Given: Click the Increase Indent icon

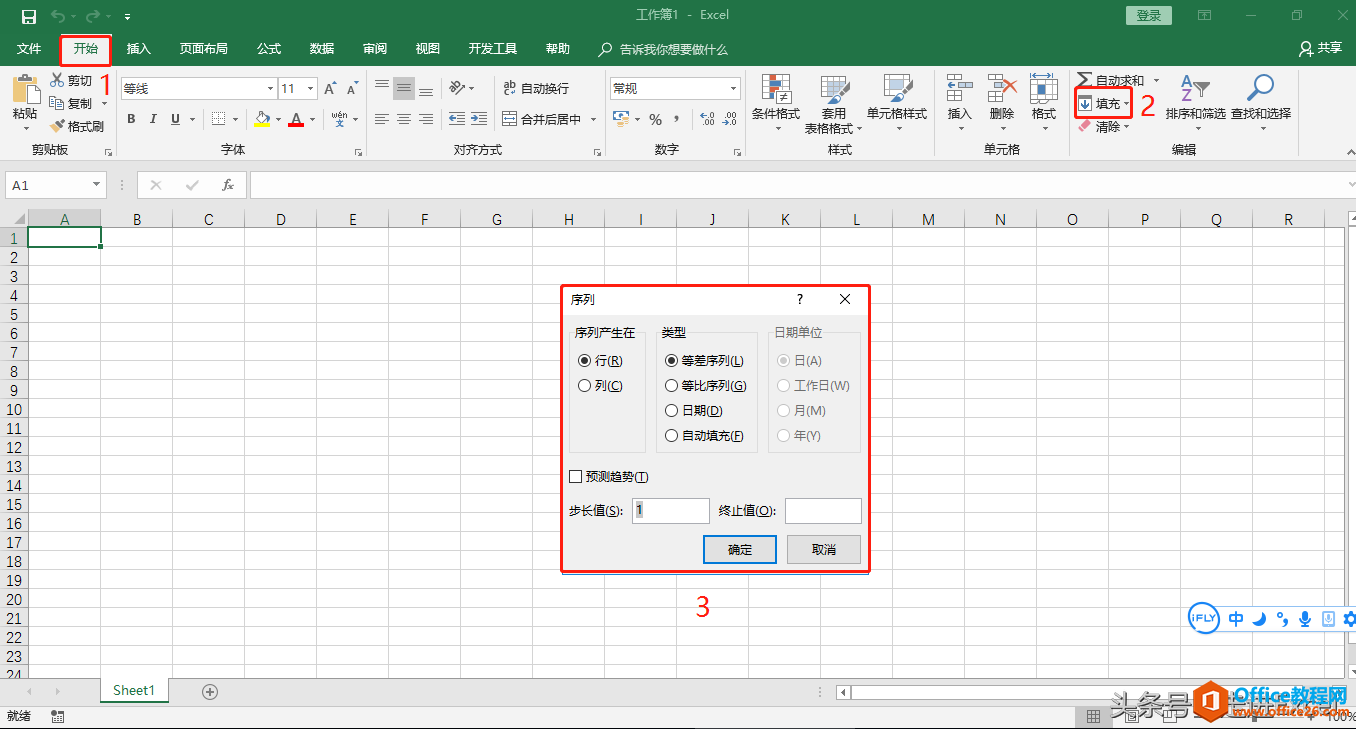Looking at the screenshot, I should (x=480, y=119).
